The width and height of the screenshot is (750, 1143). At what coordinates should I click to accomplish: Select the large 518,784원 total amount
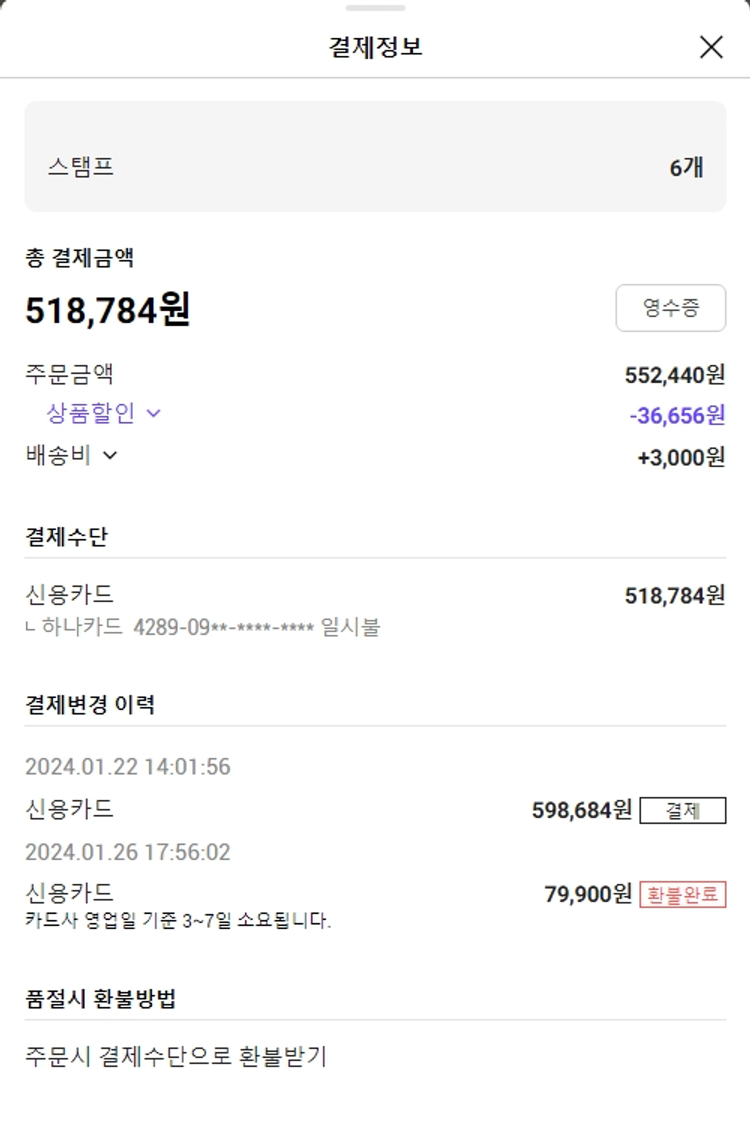coord(108,310)
